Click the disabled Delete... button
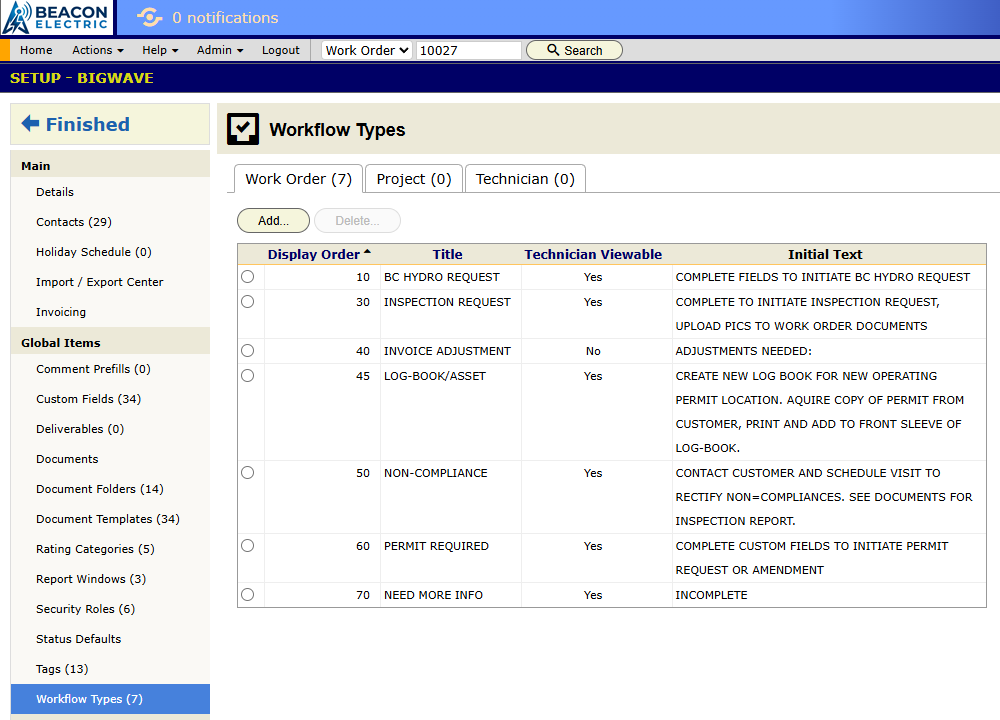The height and width of the screenshot is (720, 1000). 357,221
